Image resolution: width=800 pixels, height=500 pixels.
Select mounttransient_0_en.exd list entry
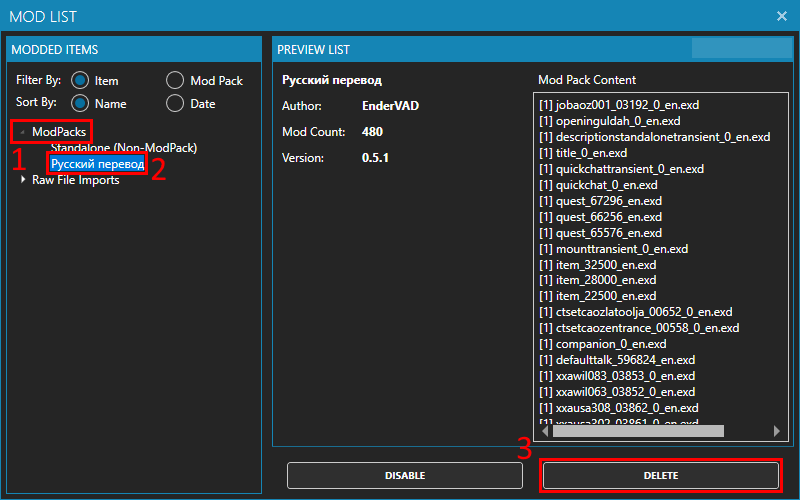[x=613, y=249]
